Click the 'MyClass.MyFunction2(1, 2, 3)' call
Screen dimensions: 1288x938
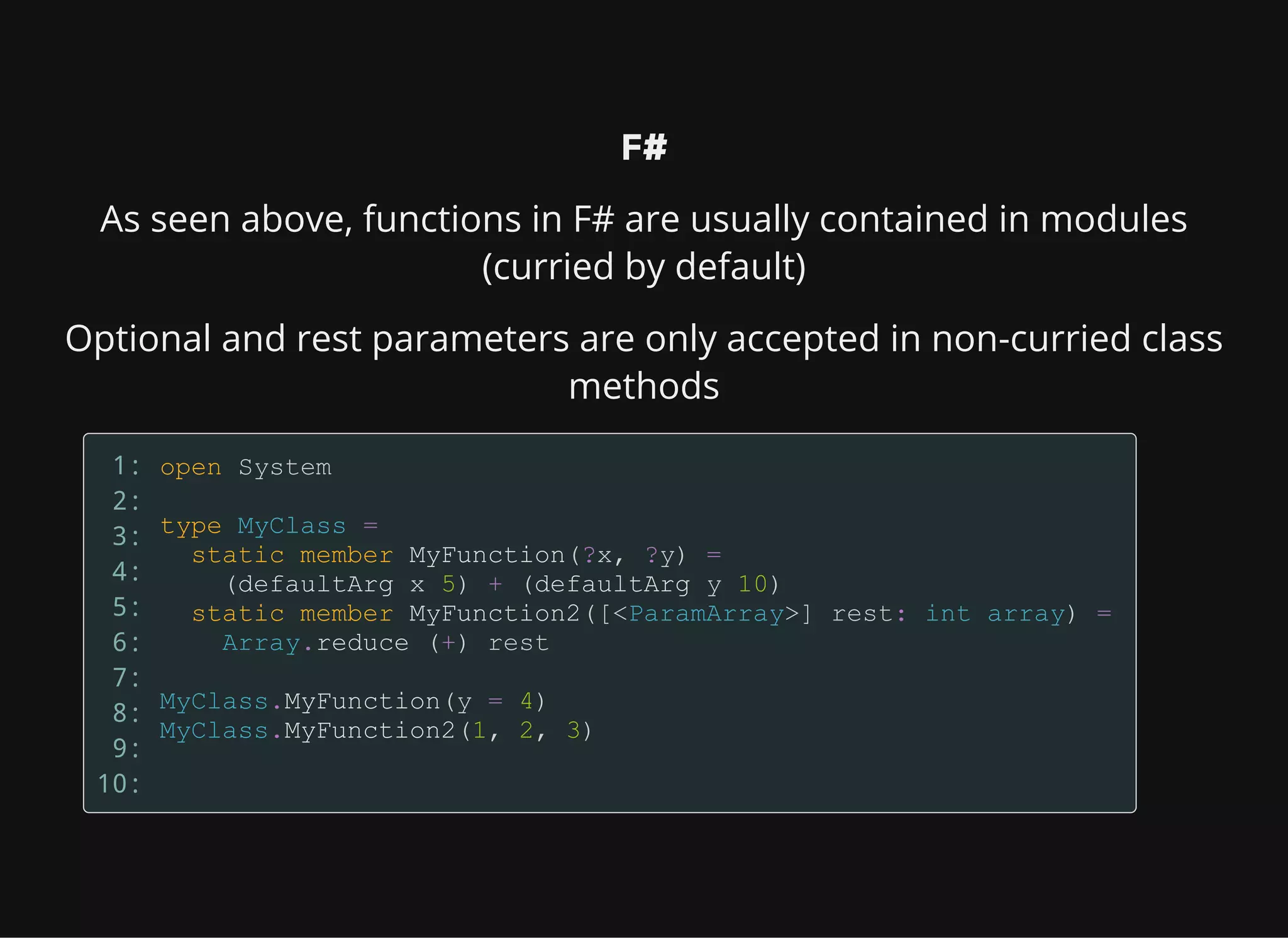tap(375, 731)
